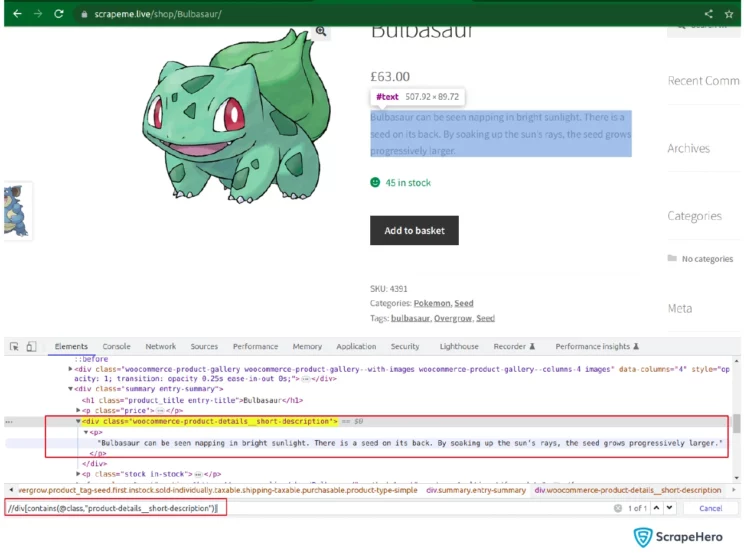Switch to the Network tab

pos(160,347)
